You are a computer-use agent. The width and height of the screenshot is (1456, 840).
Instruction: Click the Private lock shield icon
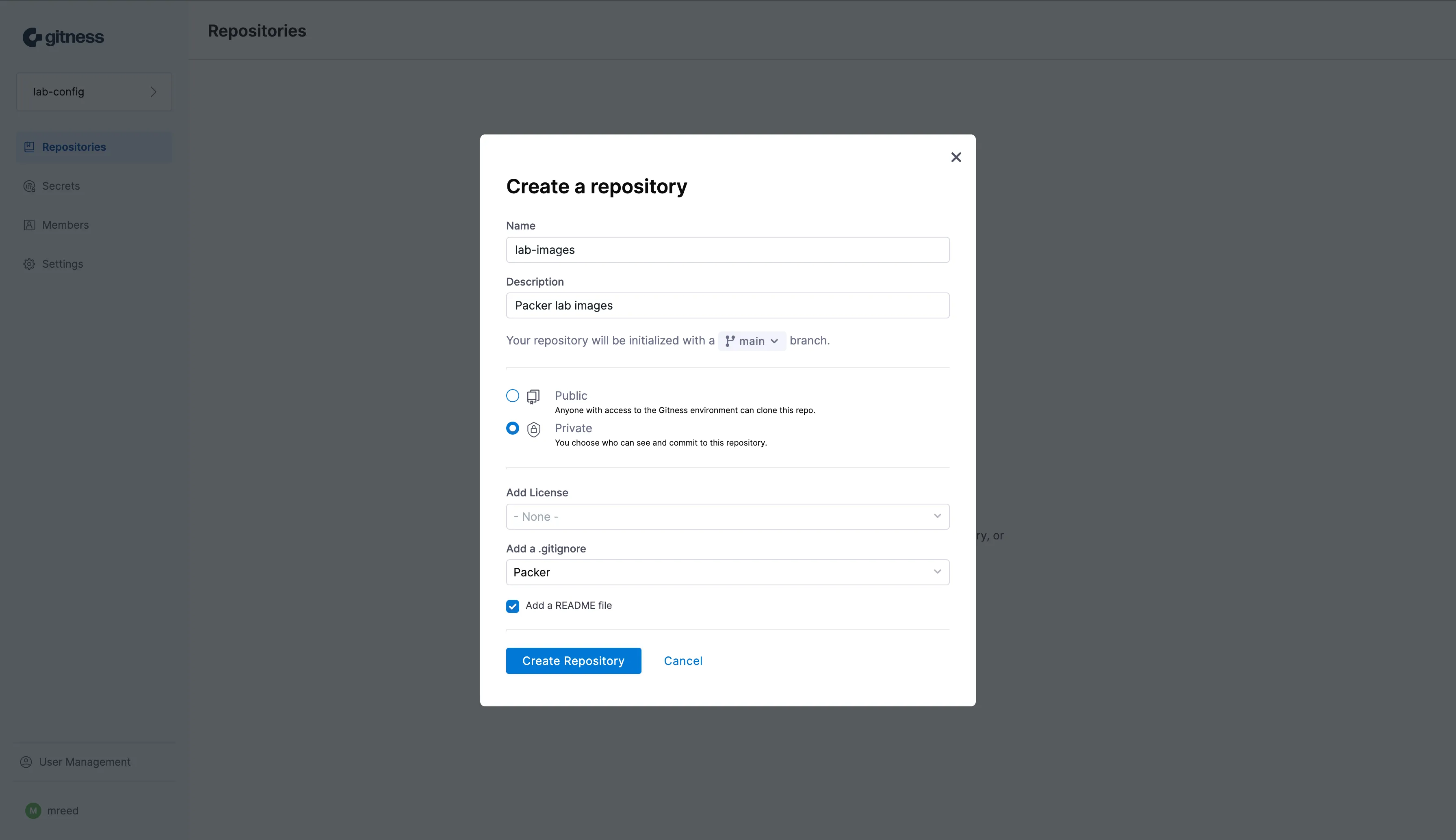click(533, 429)
